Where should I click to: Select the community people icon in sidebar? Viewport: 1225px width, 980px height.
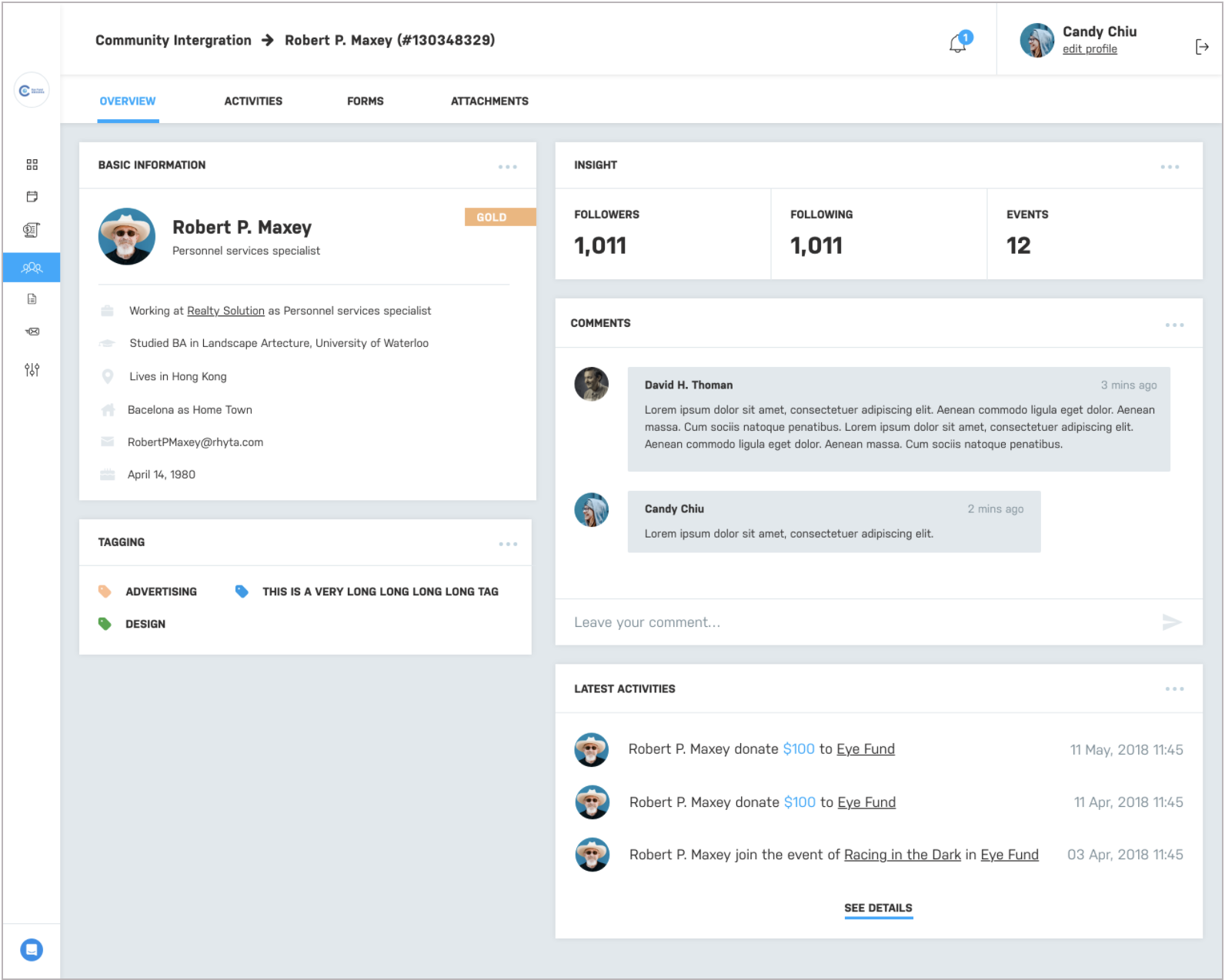pyautogui.click(x=32, y=268)
